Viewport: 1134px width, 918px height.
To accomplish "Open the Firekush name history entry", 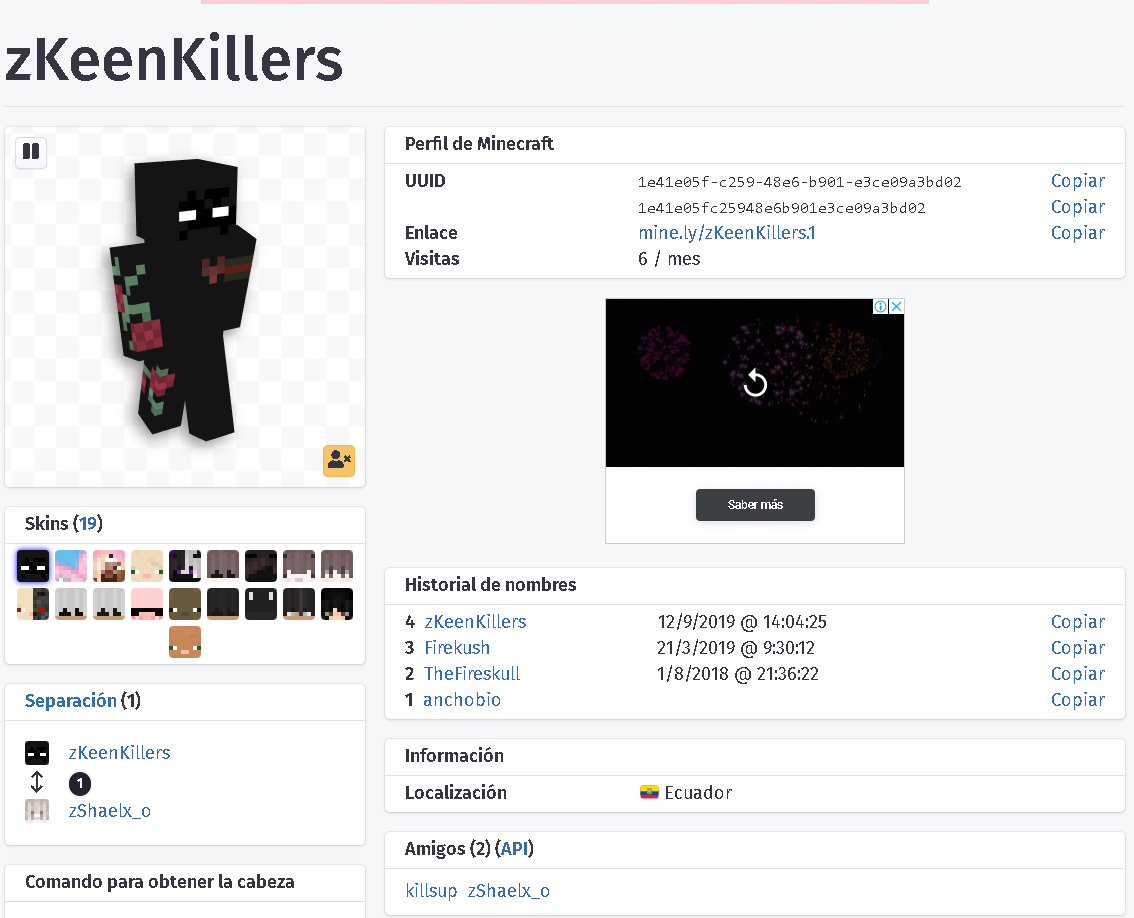I will [x=457, y=647].
